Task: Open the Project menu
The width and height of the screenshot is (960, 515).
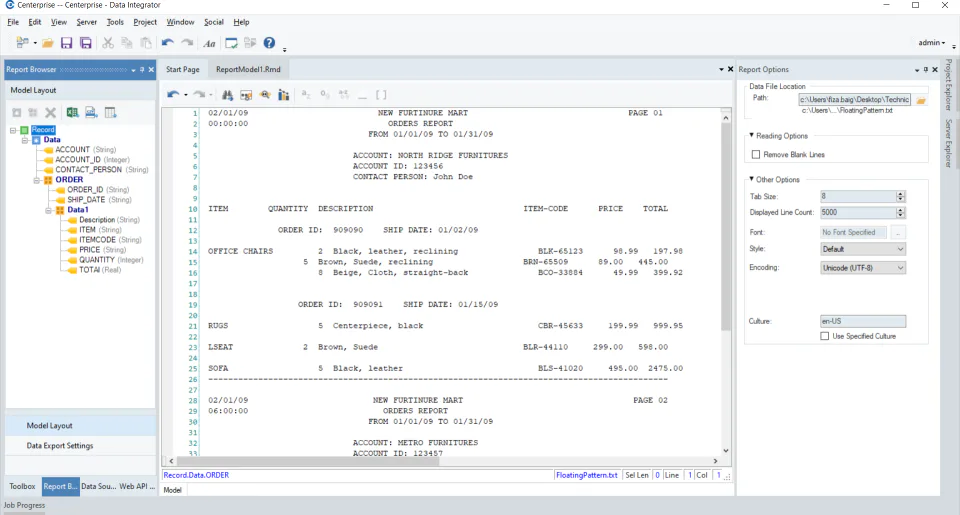Action: pyautogui.click(x=145, y=22)
